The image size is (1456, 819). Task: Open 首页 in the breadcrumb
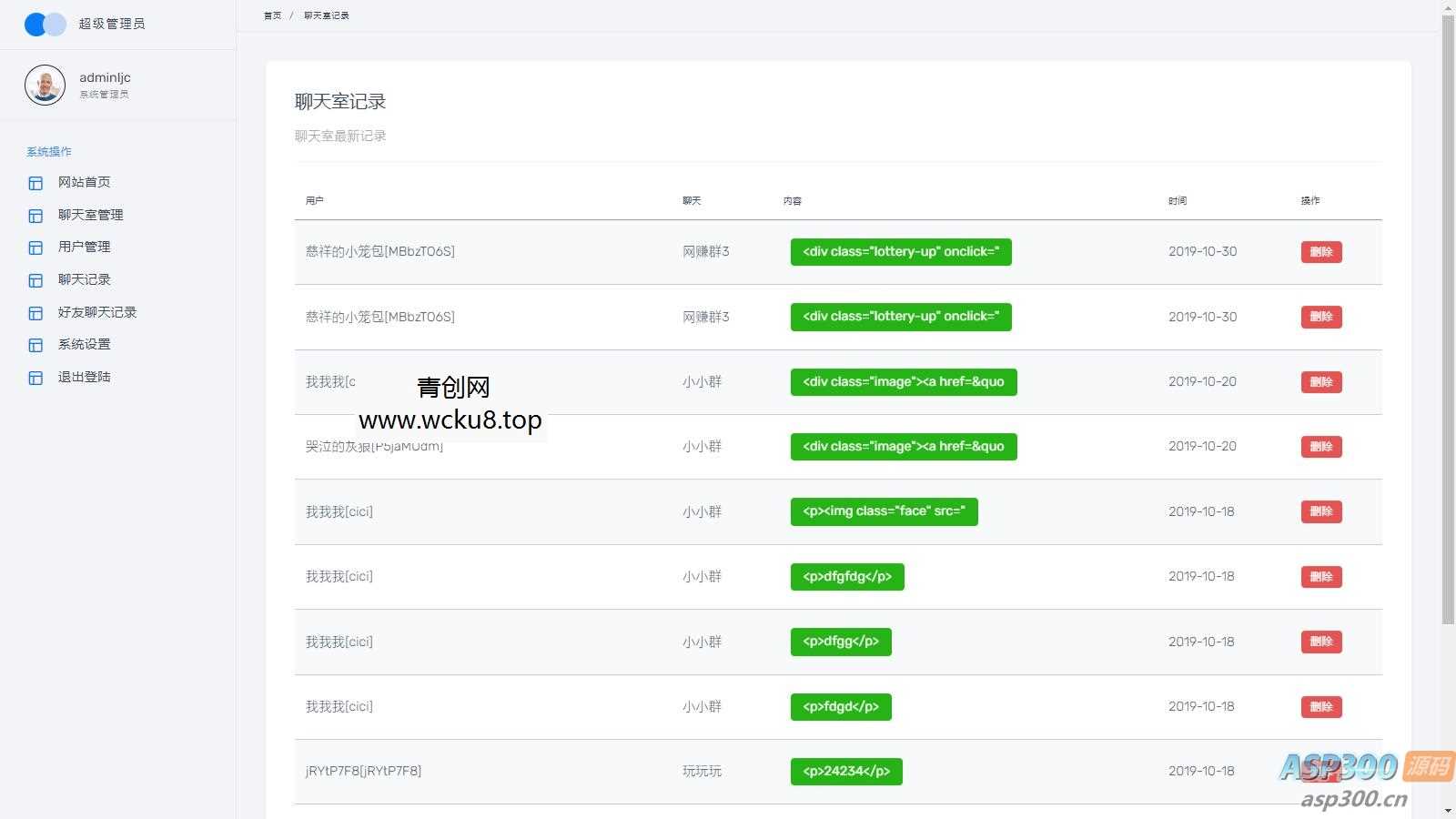(x=272, y=15)
